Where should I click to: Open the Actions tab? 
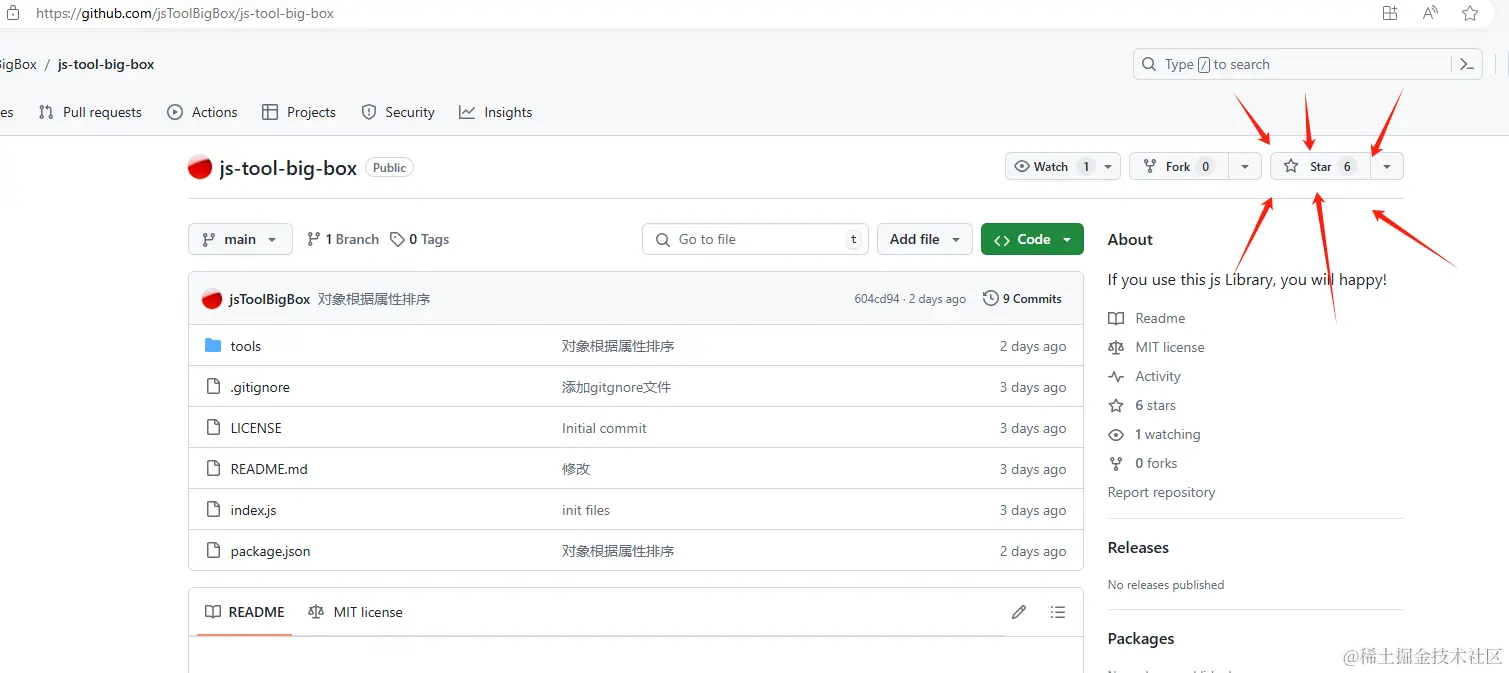[203, 112]
